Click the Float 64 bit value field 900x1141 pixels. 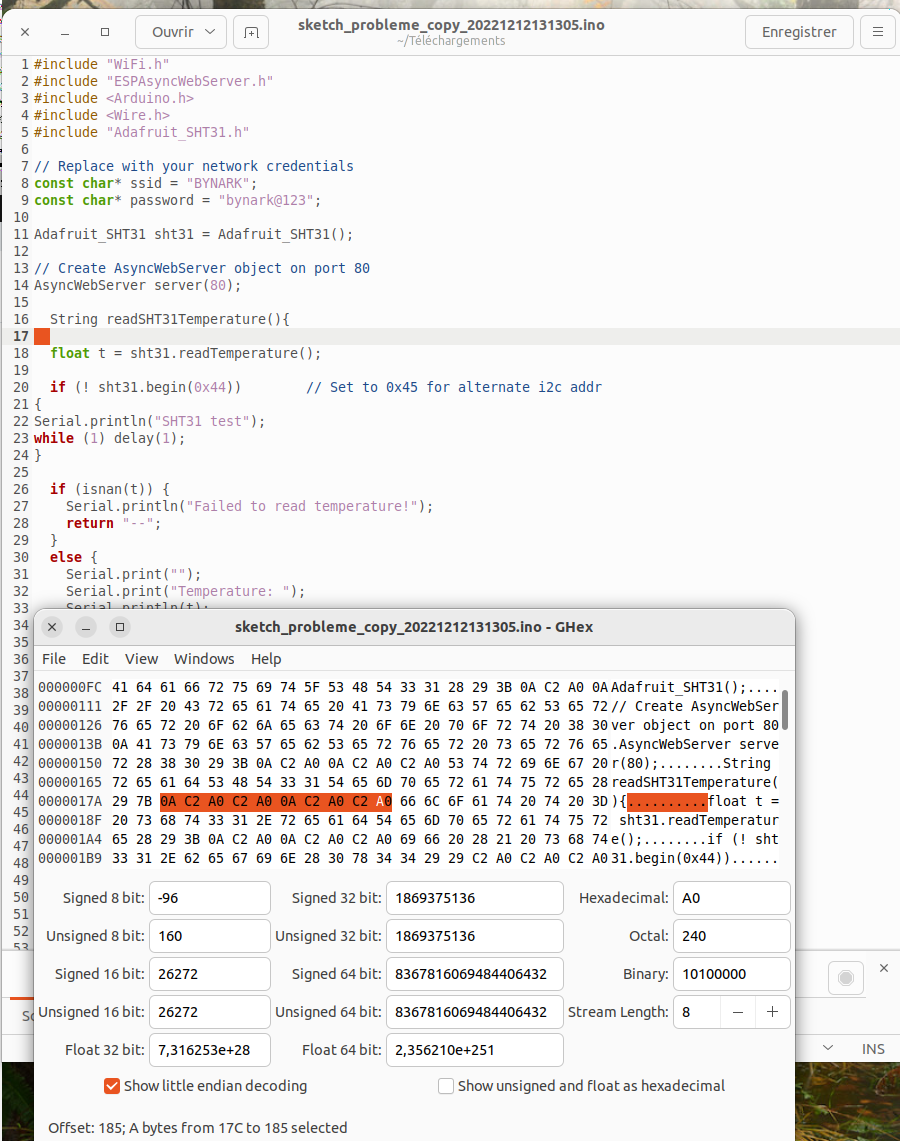[x=474, y=1049]
